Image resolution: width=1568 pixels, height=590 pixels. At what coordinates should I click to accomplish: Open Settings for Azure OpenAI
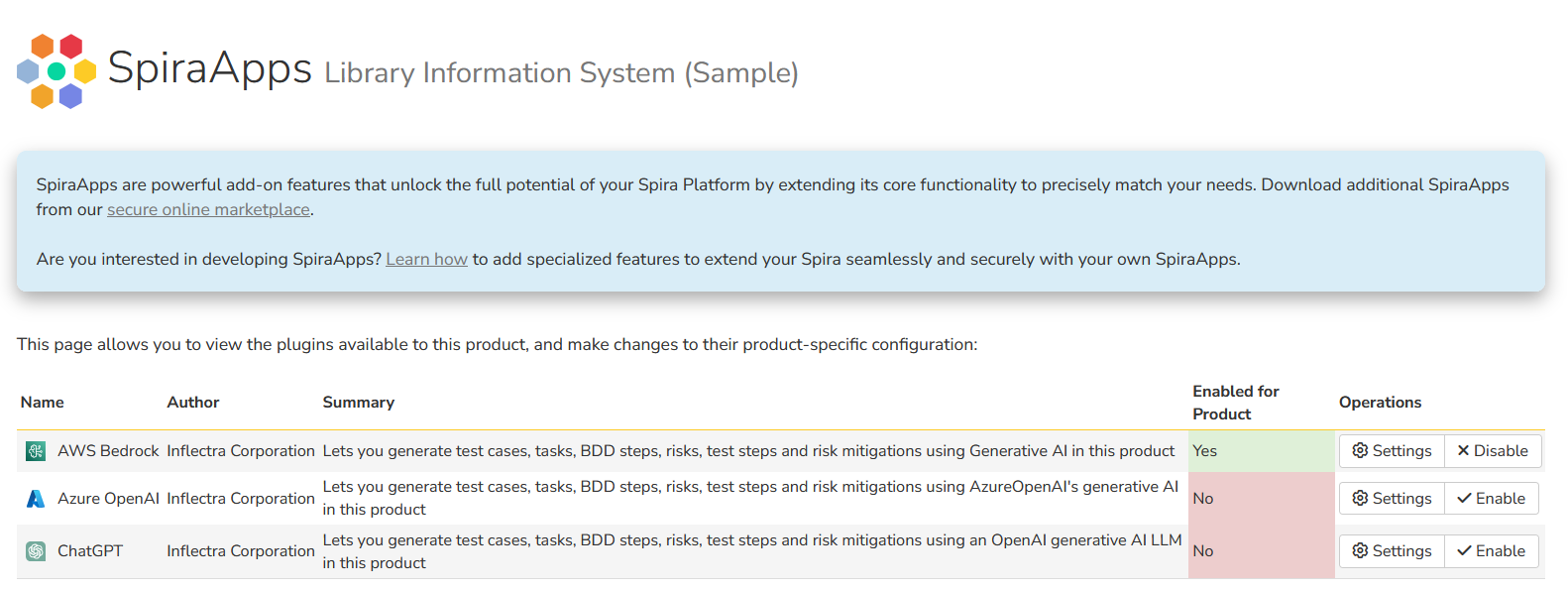pyautogui.click(x=1392, y=499)
